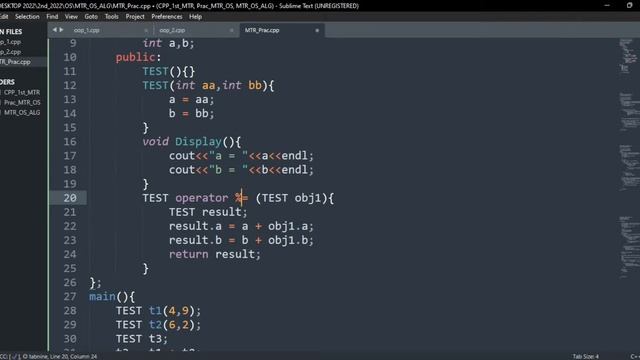Maximize the Sublime Text window
The image size is (640, 360).
(x=629, y=6)
